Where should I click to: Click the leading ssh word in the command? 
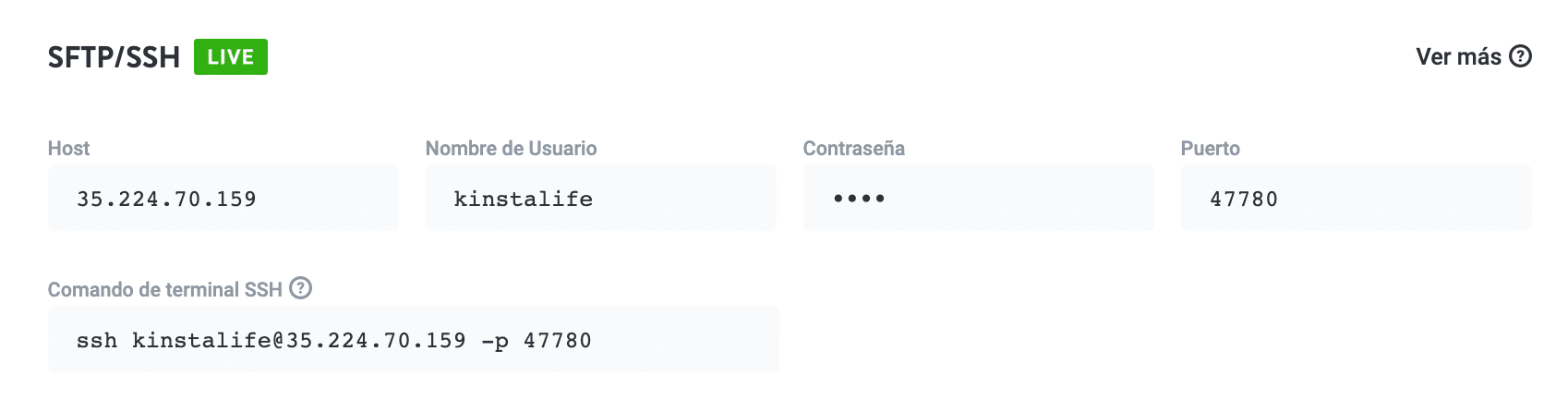96,341
